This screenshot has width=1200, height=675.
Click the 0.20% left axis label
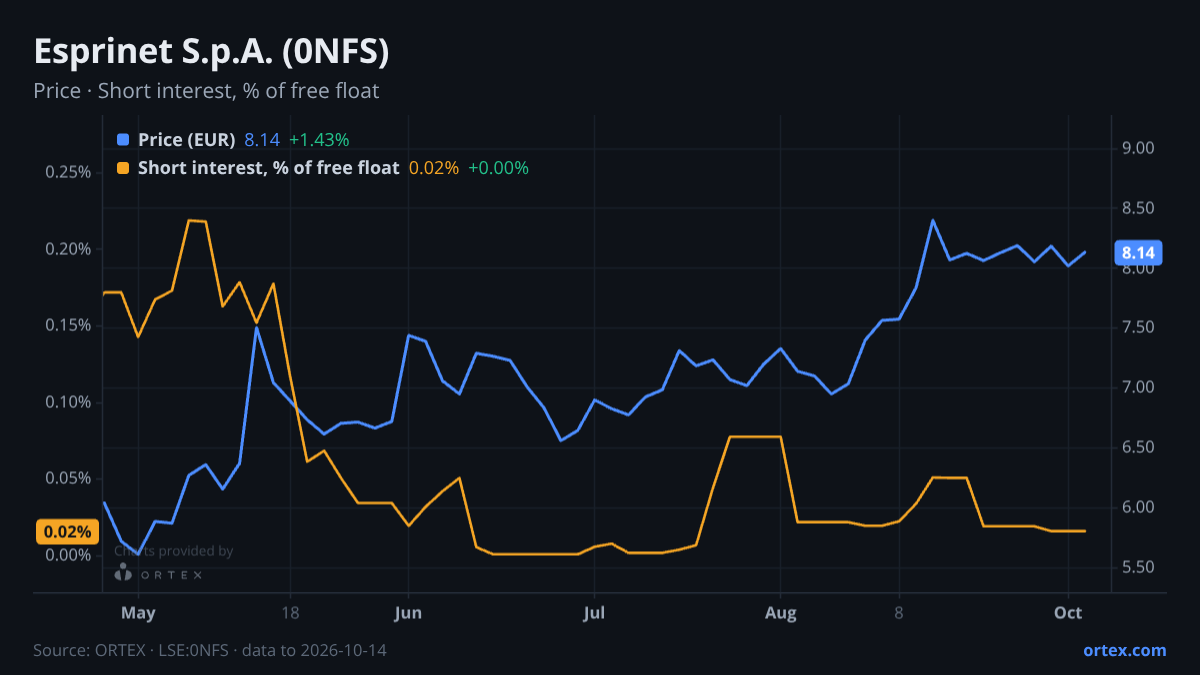click(x=68, y=249)
